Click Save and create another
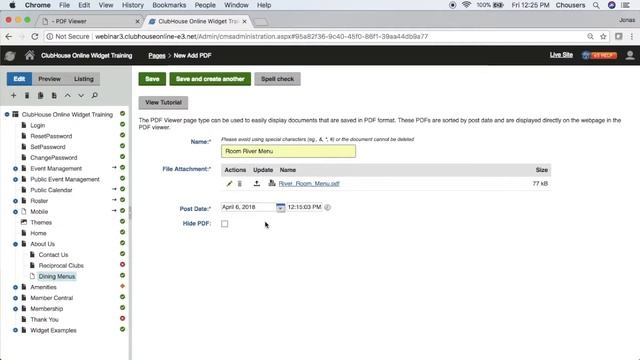Image resolution: width=640 pixels, height=360 pixels. (210, 79)
